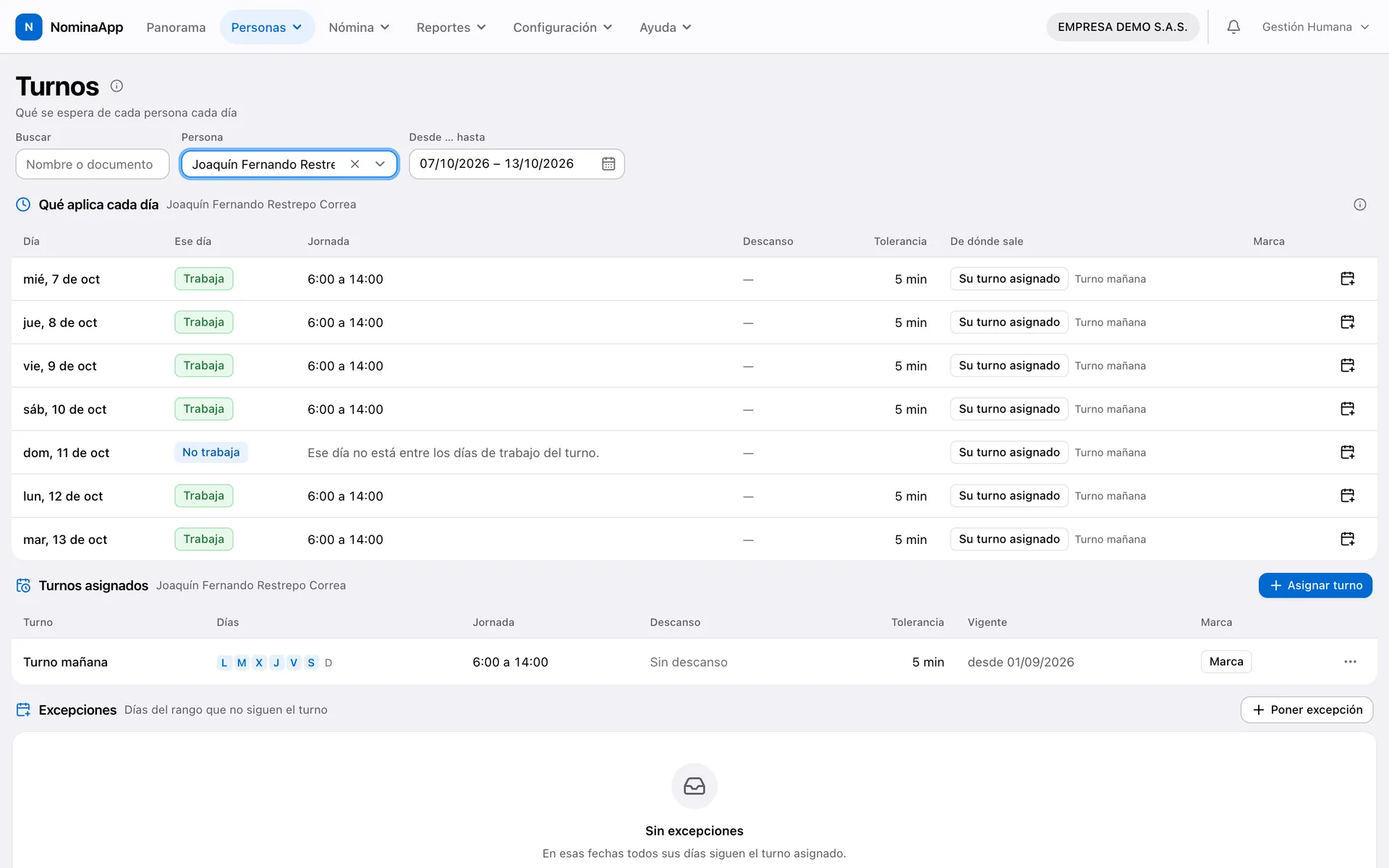Screen dimensions: 1389x868
Task: Open the Configuración dropdown menu
Action: [562, 27]
